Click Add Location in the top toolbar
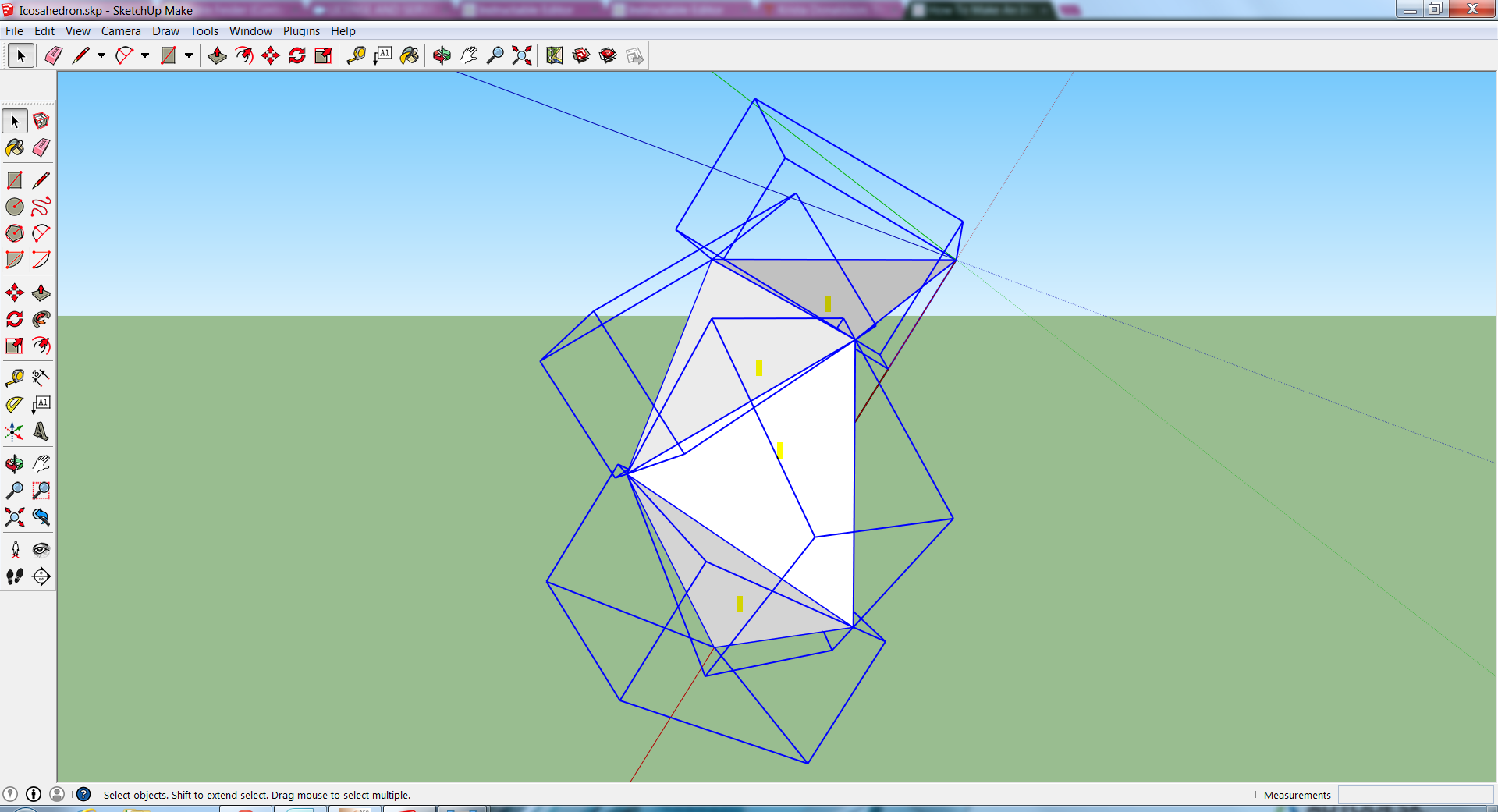 pos(555,55)
